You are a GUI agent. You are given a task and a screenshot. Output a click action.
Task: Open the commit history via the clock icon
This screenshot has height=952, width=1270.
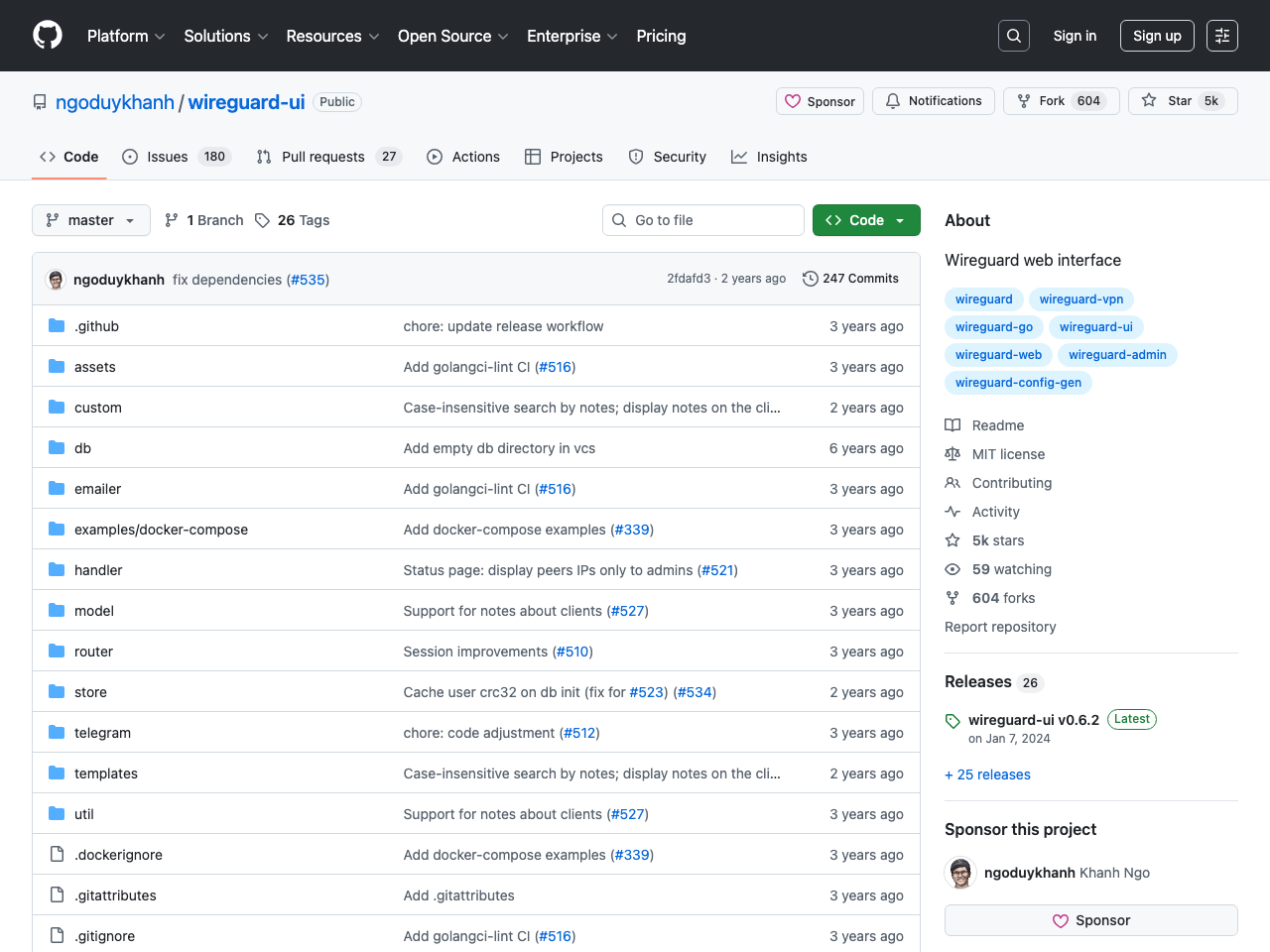coord(810,279)
